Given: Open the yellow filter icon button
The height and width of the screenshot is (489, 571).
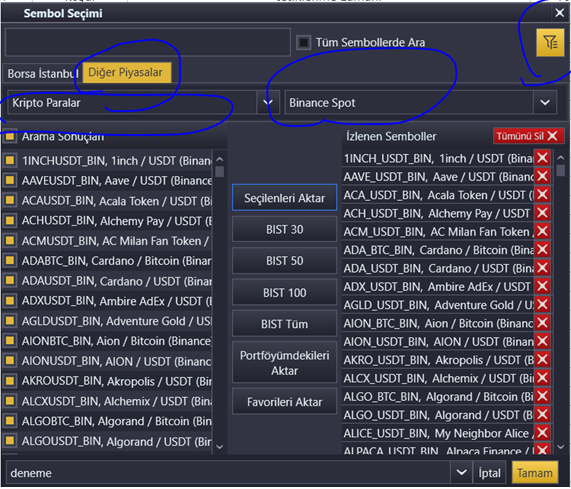Looking at the screenshot, I should click(550, 43).
